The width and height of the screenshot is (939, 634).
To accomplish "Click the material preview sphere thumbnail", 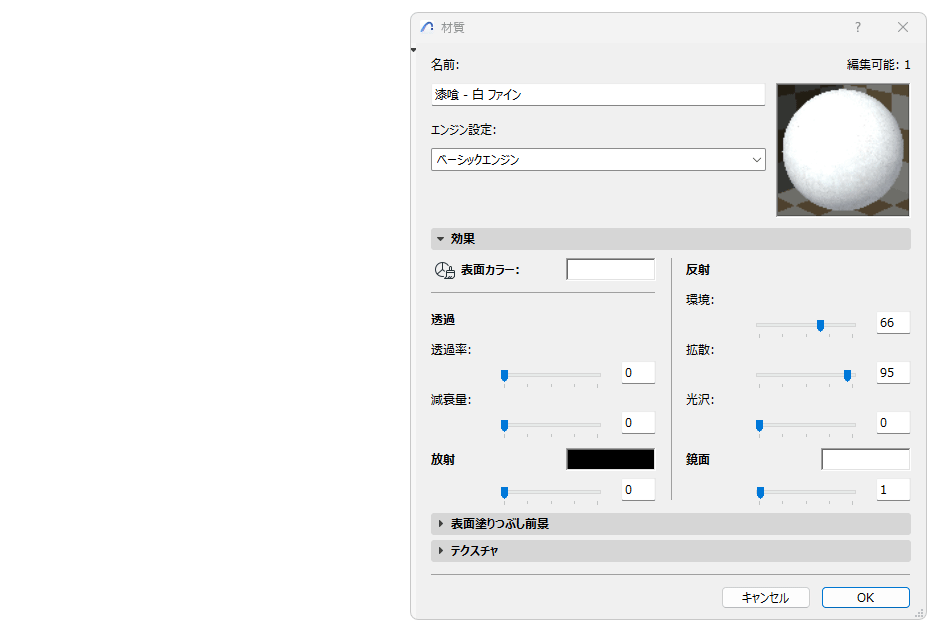I will 842,150.
